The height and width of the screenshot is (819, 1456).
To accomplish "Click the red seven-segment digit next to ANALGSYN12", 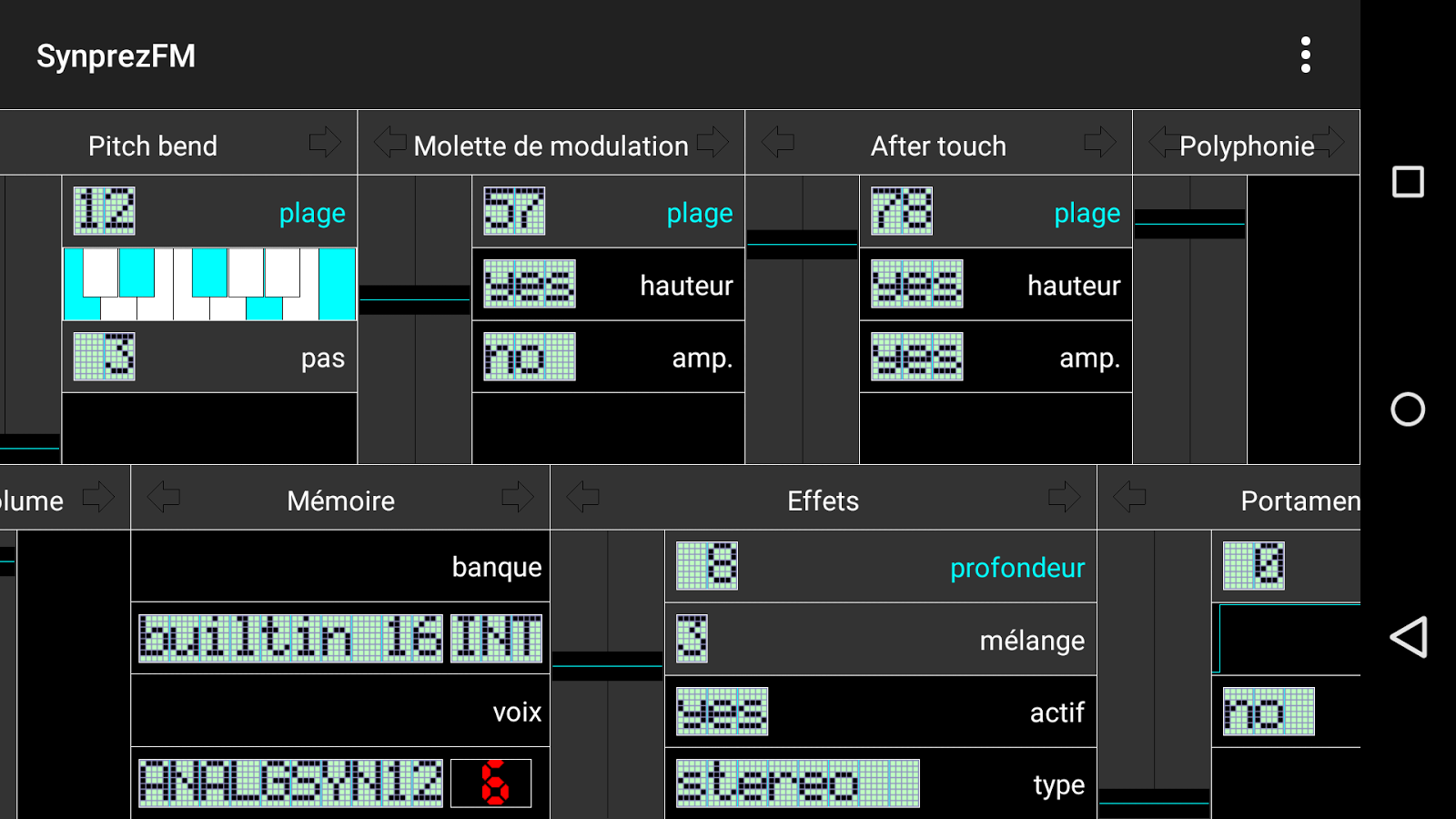I will (491, 784).
